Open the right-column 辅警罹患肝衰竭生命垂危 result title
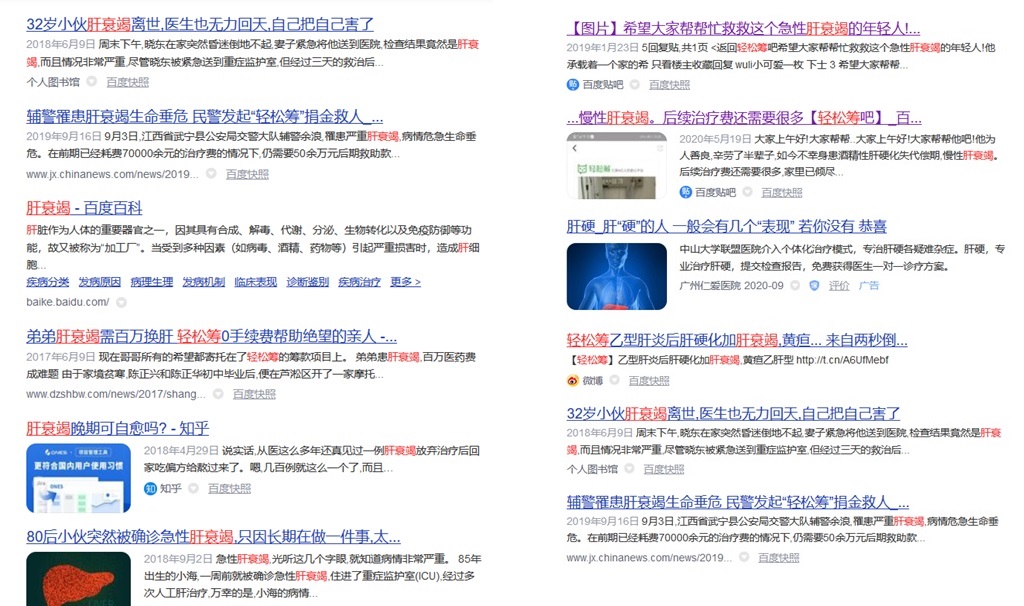The width and height of the screenshot is (1024, 606). (738, 502)
